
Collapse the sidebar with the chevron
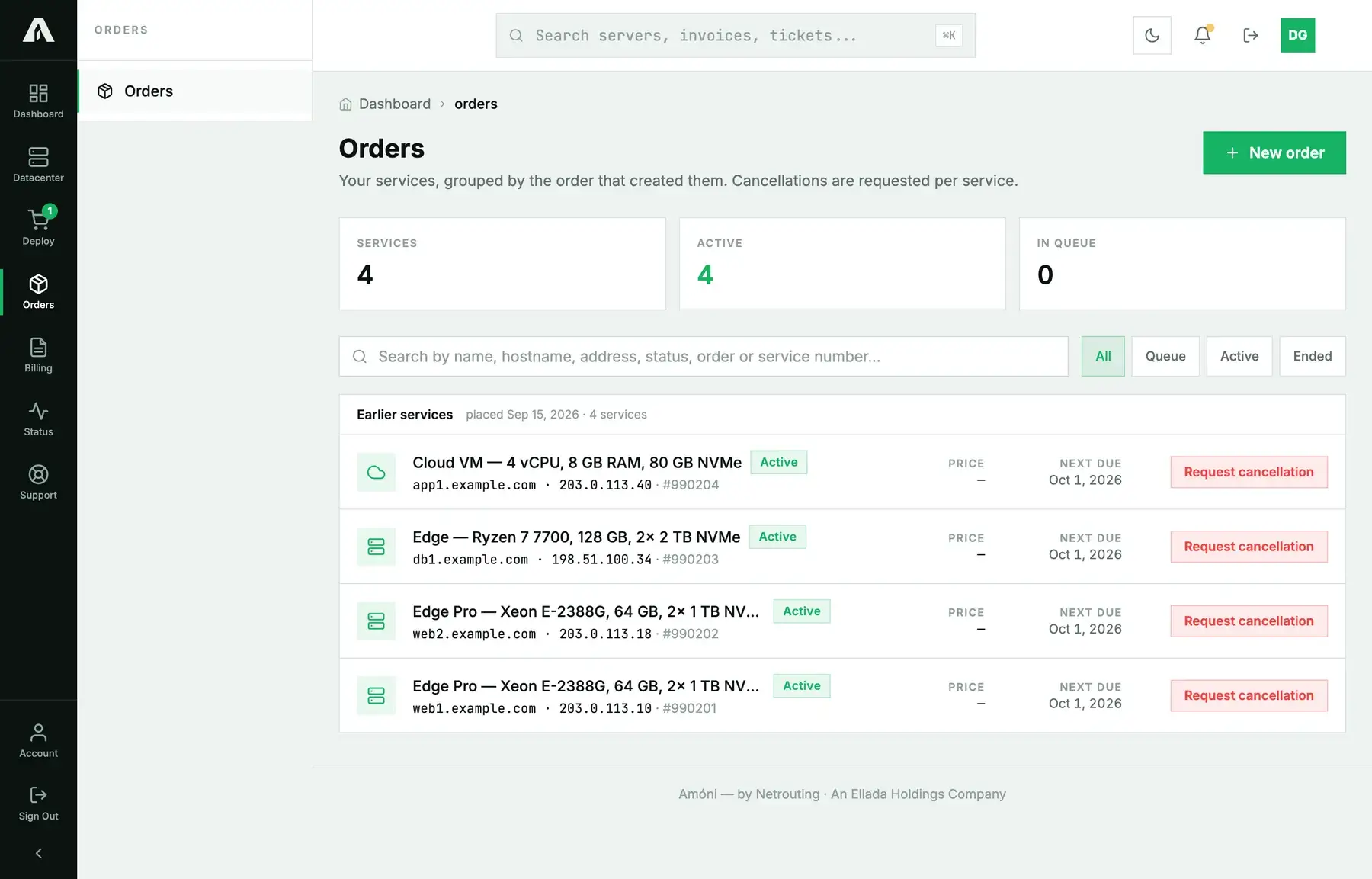pyautogui.click(x=38, y=853)
